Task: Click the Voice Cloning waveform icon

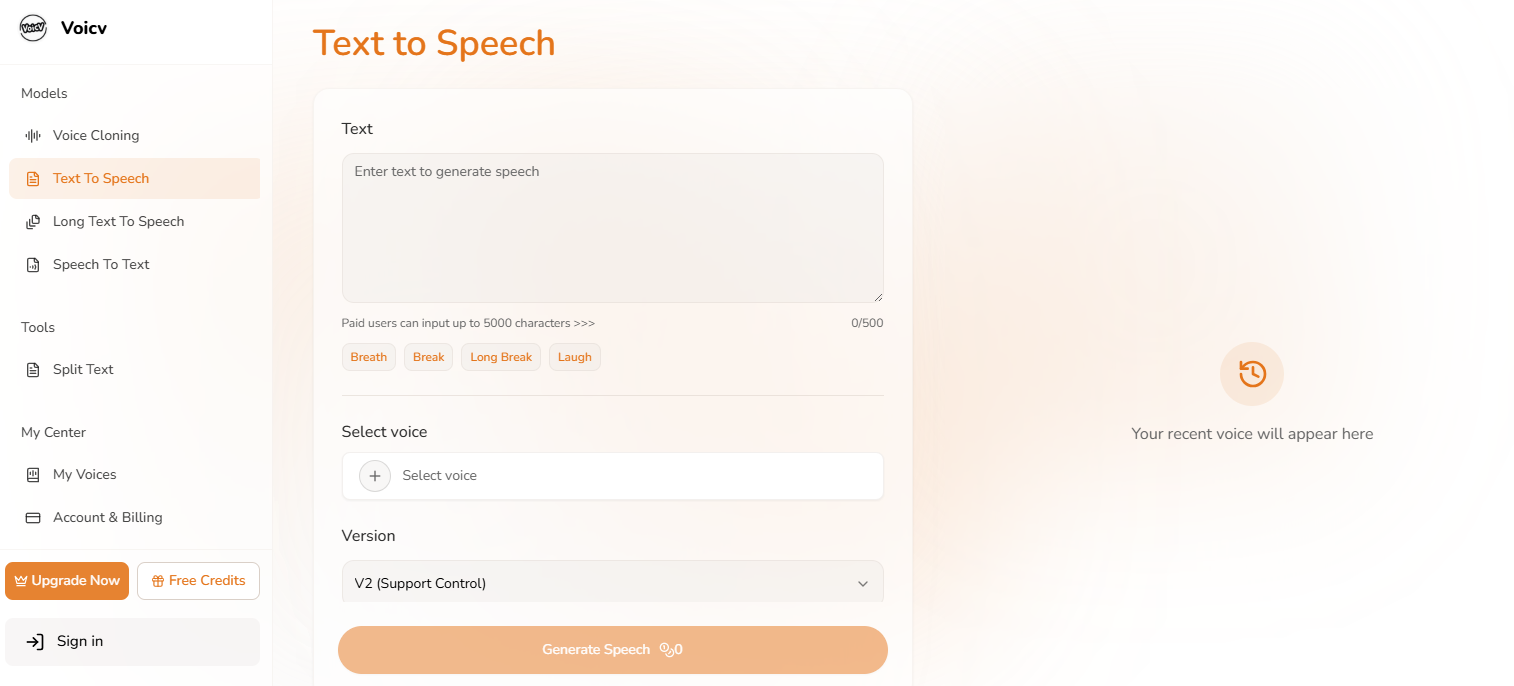Action: [33, 136]
